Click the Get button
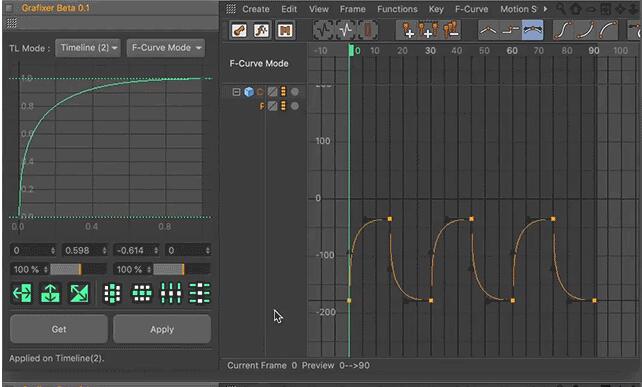 tap(59, 329)
